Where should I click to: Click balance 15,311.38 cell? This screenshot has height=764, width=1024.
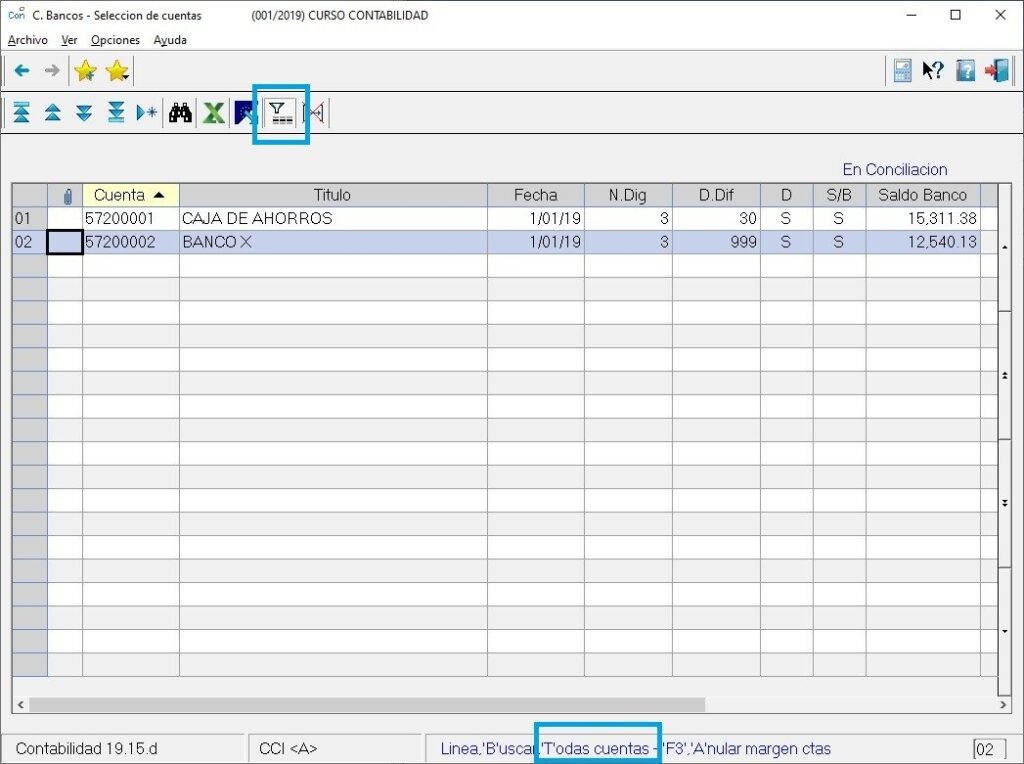tap(922, 218)
